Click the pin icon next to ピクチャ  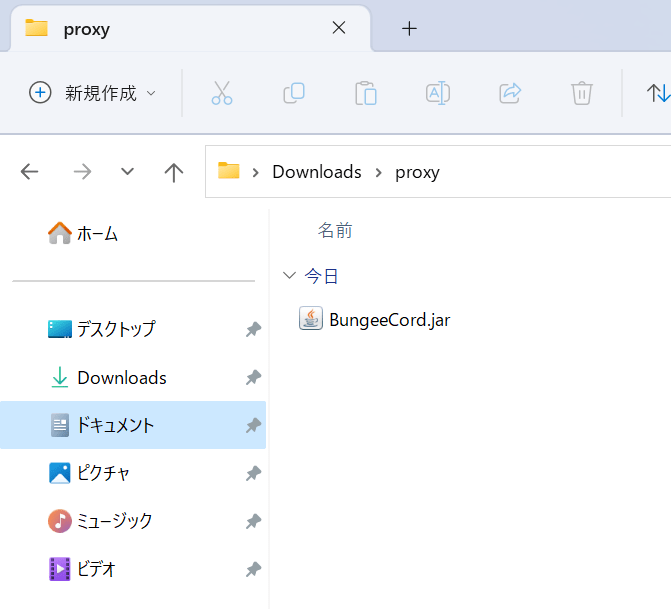(253, 474)
